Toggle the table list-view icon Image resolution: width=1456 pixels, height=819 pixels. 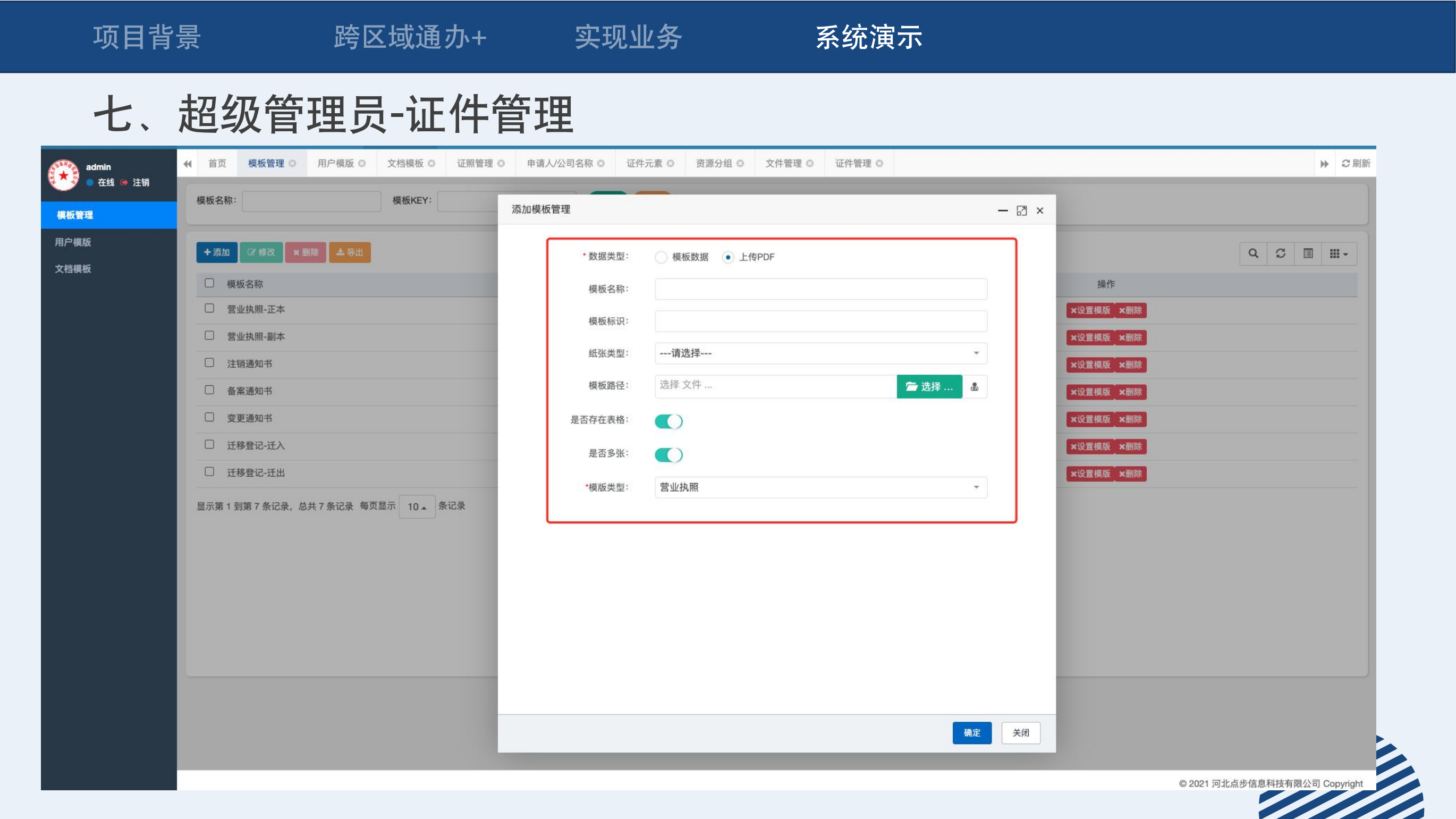point(1308,253)
